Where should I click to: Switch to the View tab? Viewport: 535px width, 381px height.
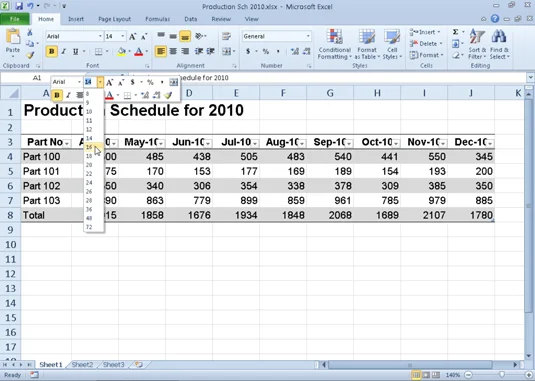pyautogui.click(x=251, y=19)
